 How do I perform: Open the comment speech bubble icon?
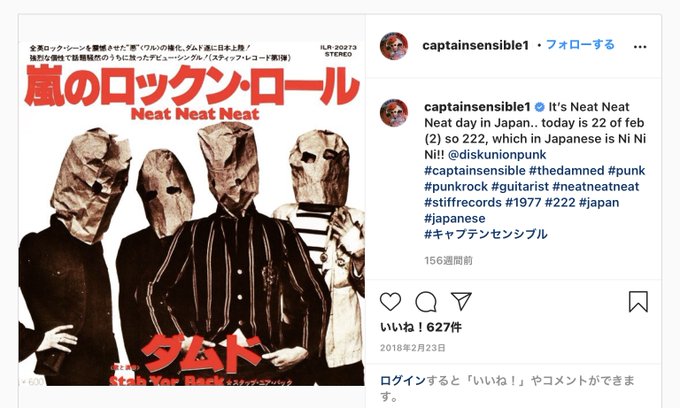(426, 301)
